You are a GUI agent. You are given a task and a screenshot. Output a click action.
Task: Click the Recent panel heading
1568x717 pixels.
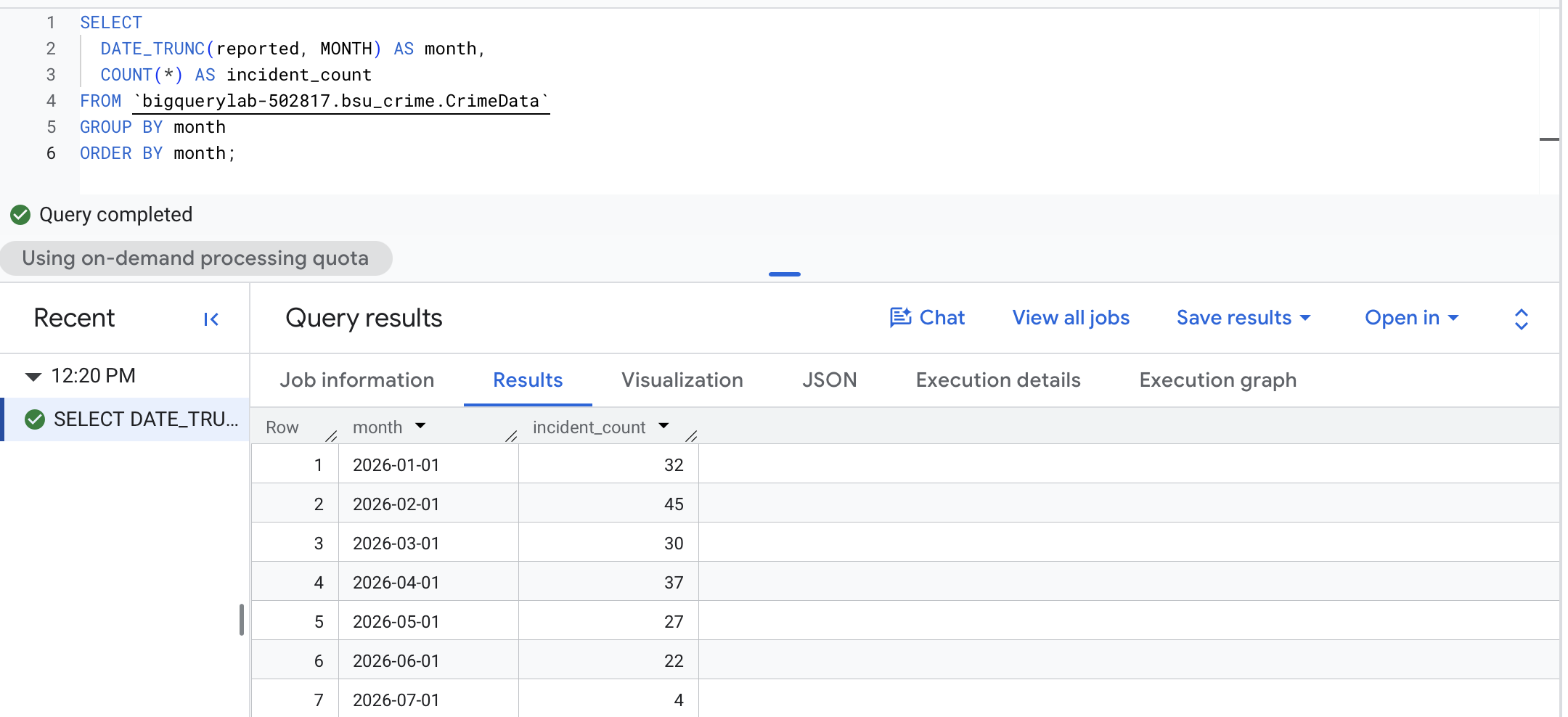74,318
